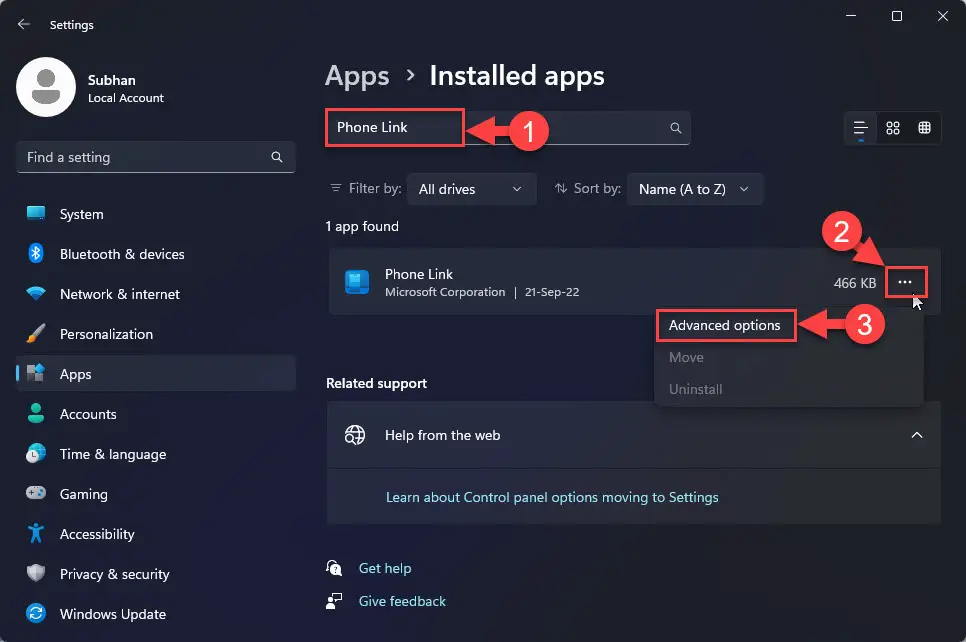Viewport: 966px width, 642px height.
Task: Switch to table view layout
Action: (x=924, y=128)
